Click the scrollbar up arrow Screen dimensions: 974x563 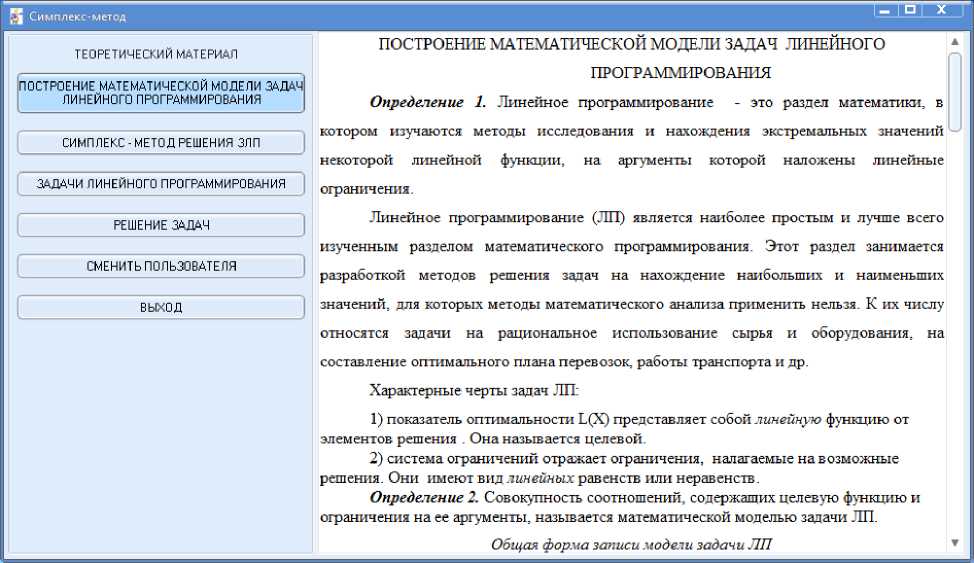click(955, 42)
